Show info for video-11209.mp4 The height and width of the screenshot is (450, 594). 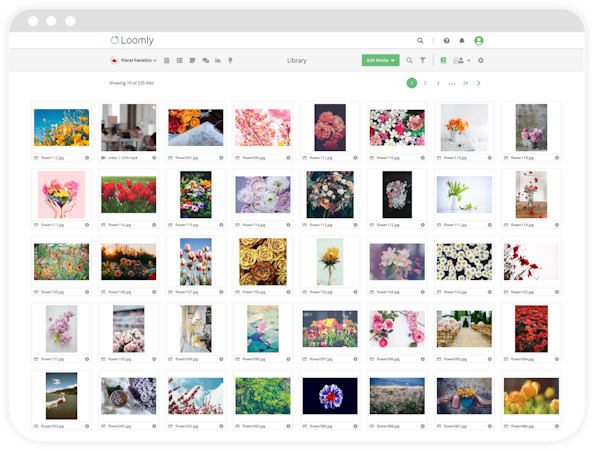click(154, 158)
